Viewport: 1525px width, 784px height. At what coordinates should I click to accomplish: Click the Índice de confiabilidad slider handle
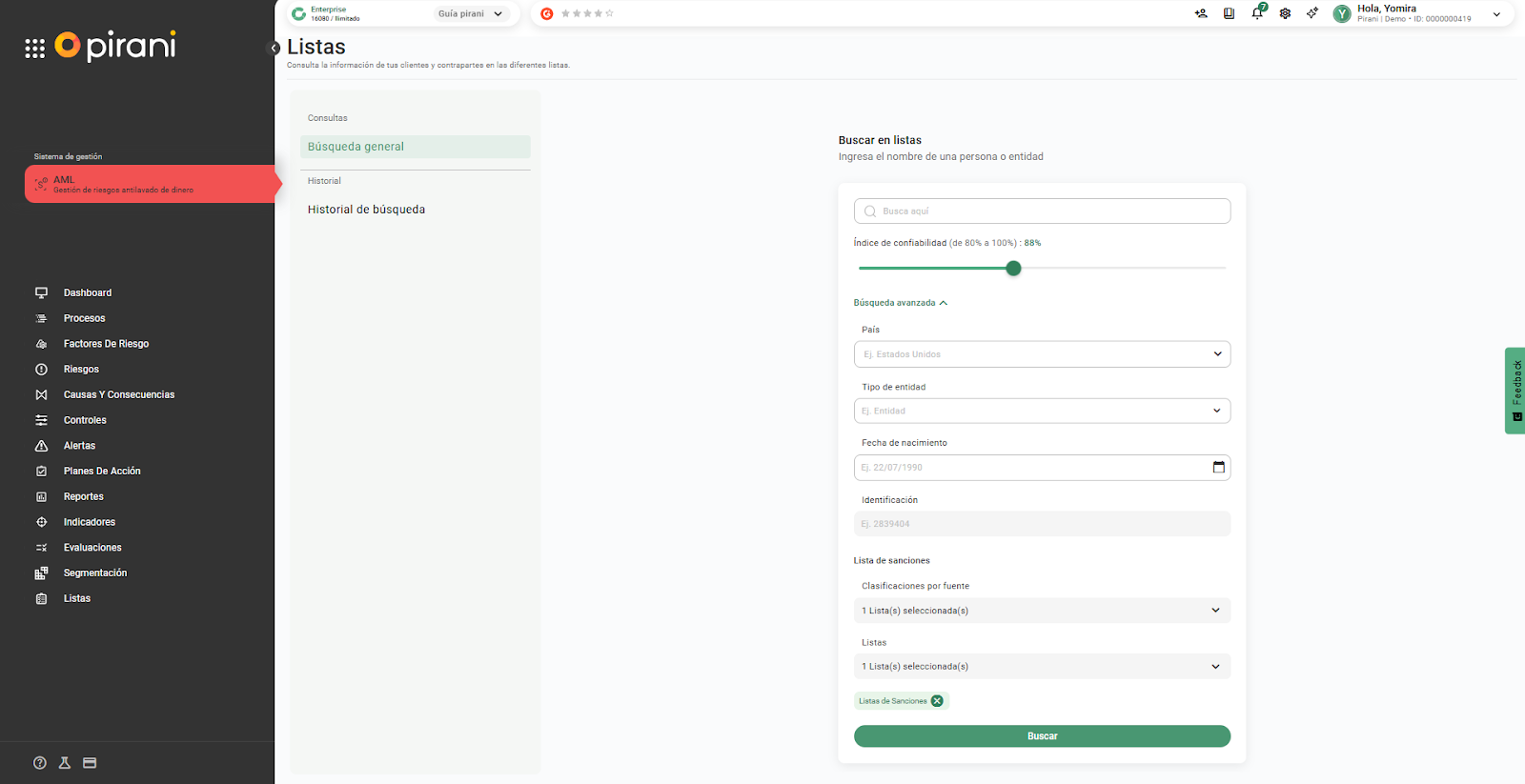click(x=1014, y=269)
